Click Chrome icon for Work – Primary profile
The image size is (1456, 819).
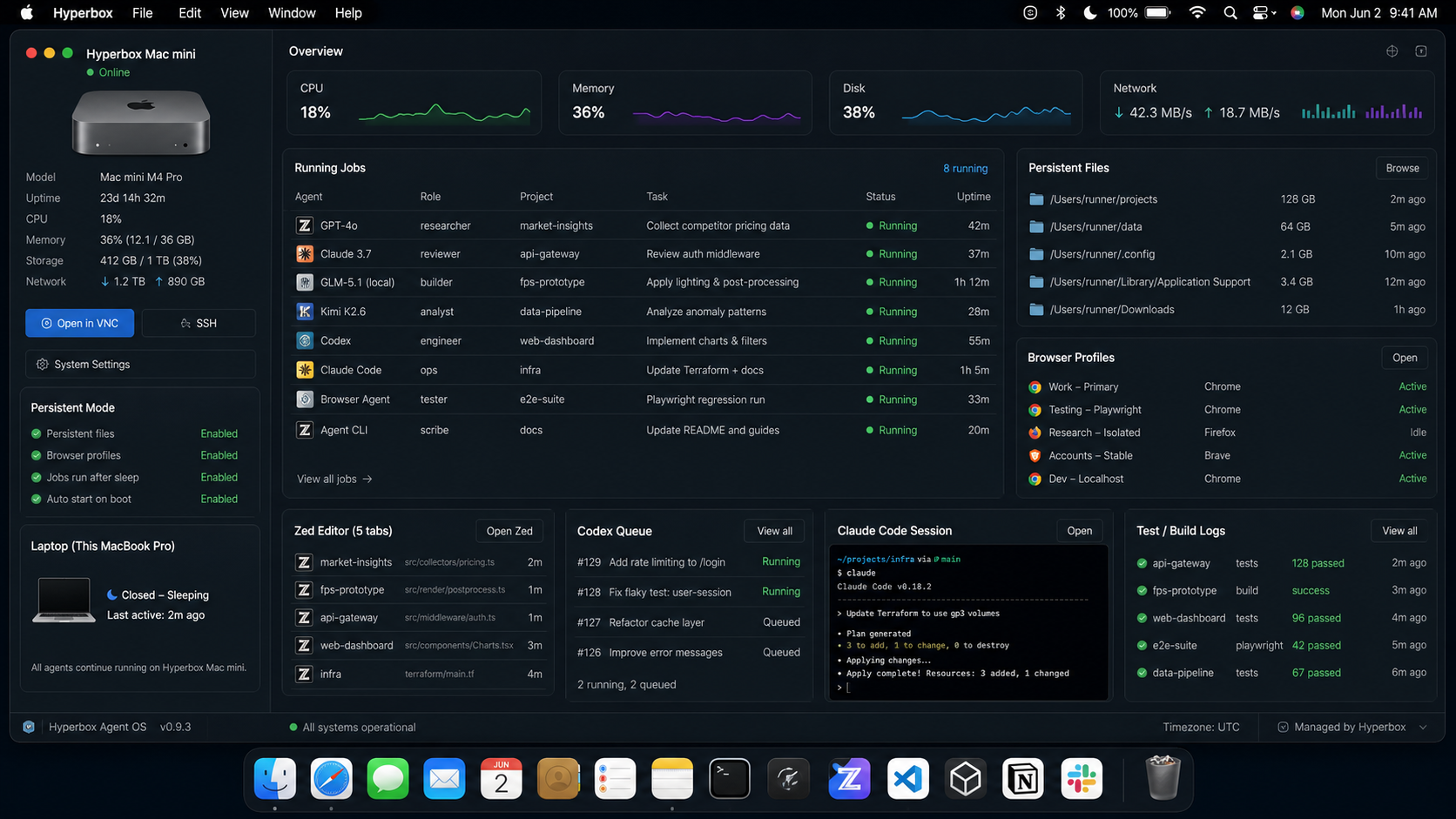(1035, 386)
